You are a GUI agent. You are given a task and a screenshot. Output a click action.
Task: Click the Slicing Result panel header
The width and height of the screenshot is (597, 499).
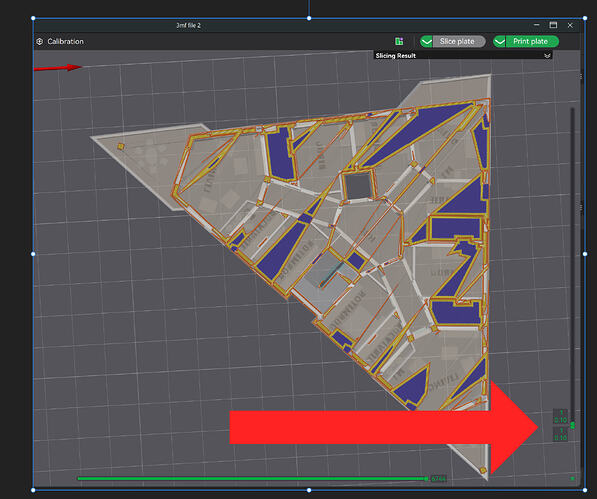(x=463, y=56)
